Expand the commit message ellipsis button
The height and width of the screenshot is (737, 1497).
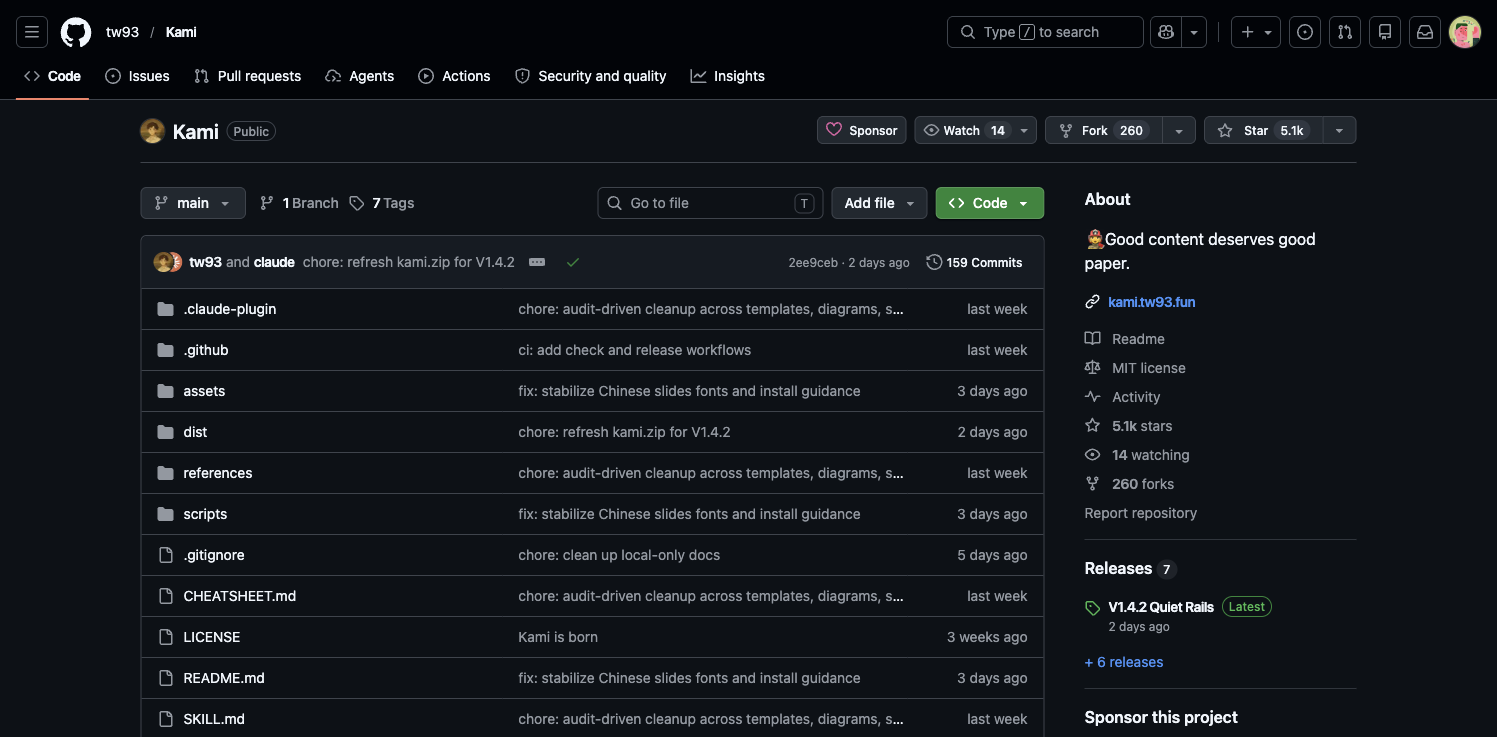coord(537,262)
